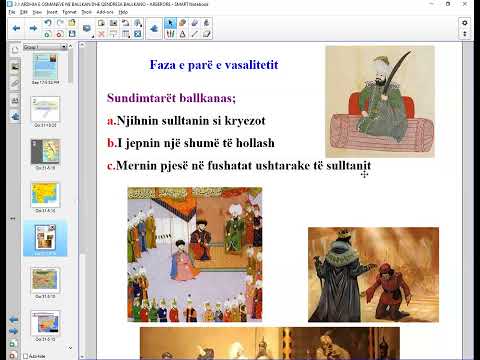Open the Attachments paperclip tab
The height and width of the screenshot is (360, 480).
tap(15, 84)
